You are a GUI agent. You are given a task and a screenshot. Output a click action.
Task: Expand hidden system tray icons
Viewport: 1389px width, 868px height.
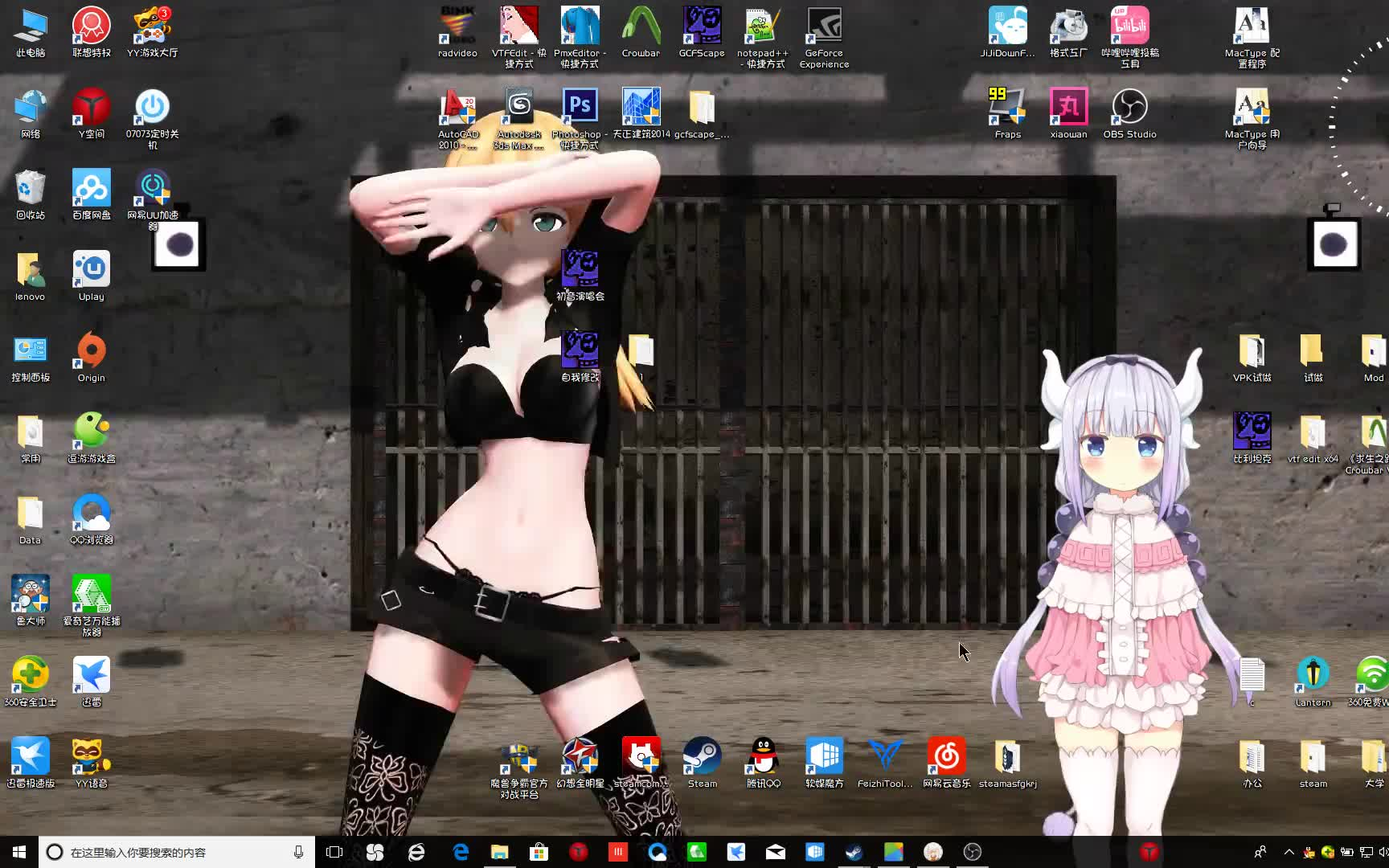[1289, 852]
